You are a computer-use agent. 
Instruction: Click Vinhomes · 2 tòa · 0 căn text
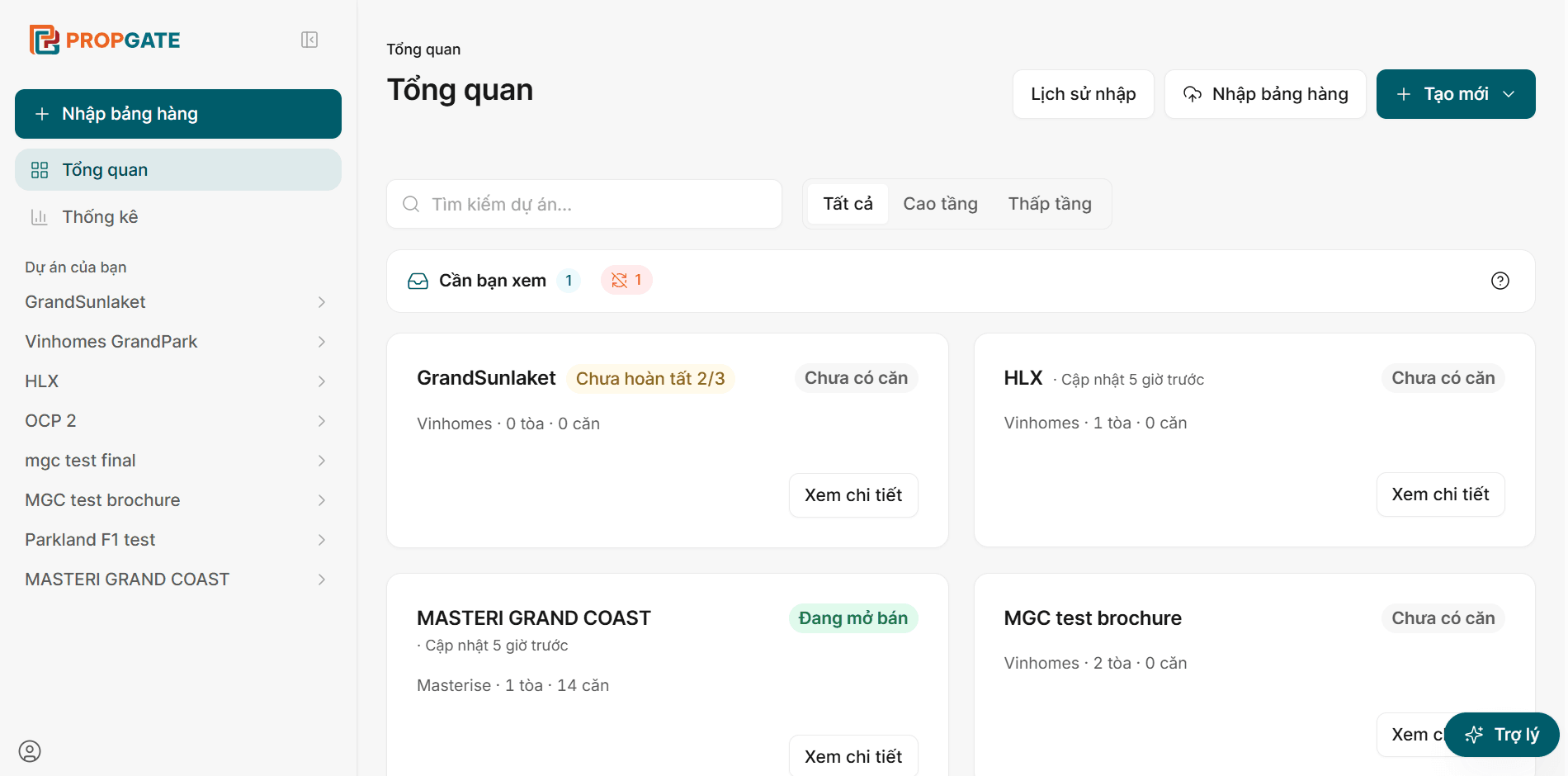1095,663
